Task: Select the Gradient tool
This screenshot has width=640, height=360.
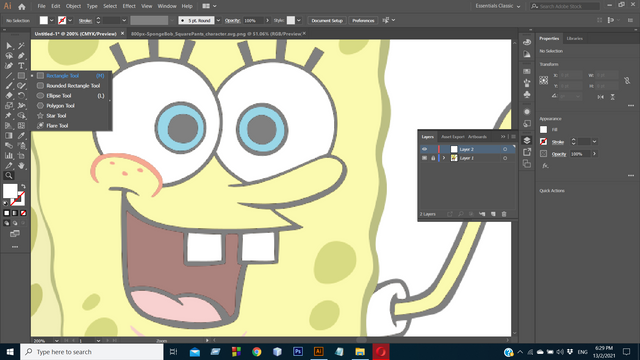Action: [x=9, y=136]
